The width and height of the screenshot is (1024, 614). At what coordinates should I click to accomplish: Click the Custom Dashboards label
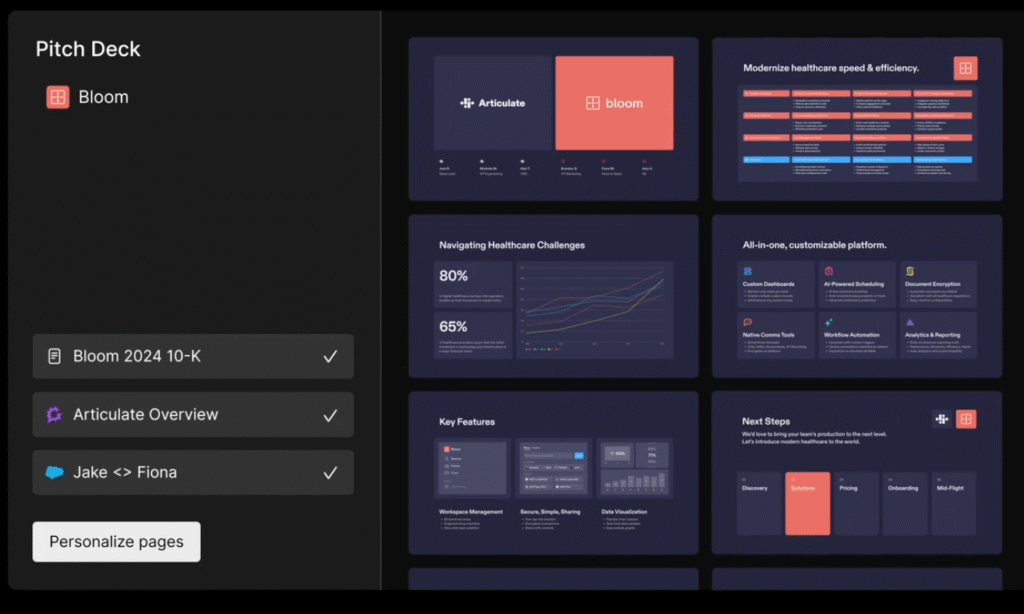pos(769,284)
